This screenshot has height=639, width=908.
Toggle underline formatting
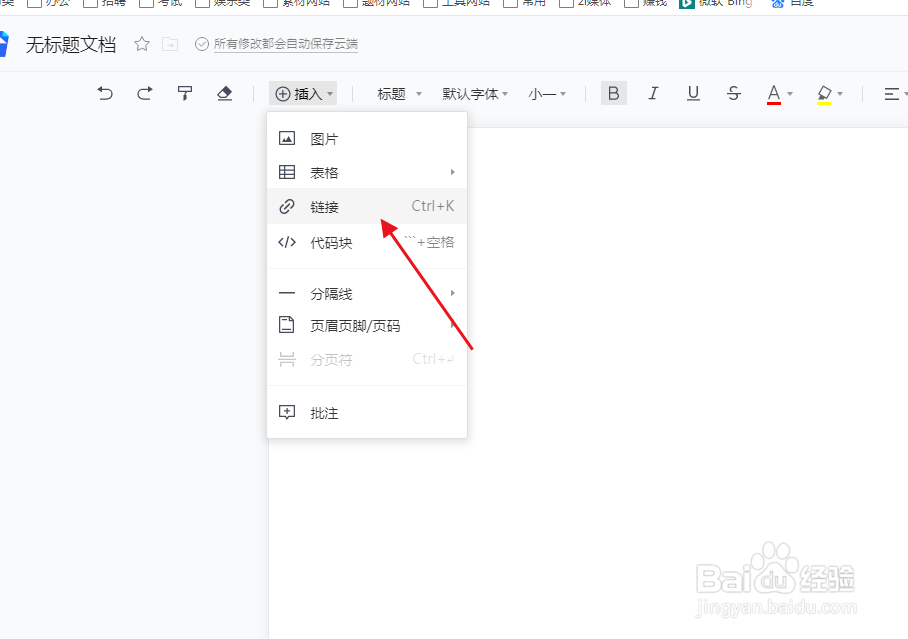click(693, 93)
